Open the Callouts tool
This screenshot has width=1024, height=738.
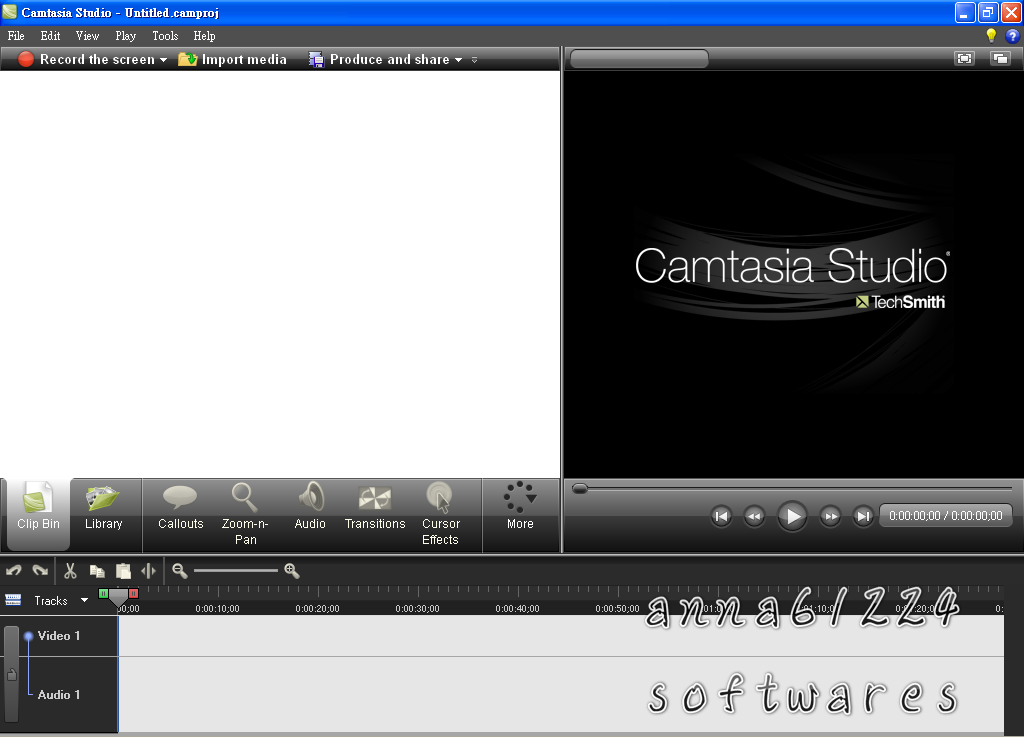180,508
